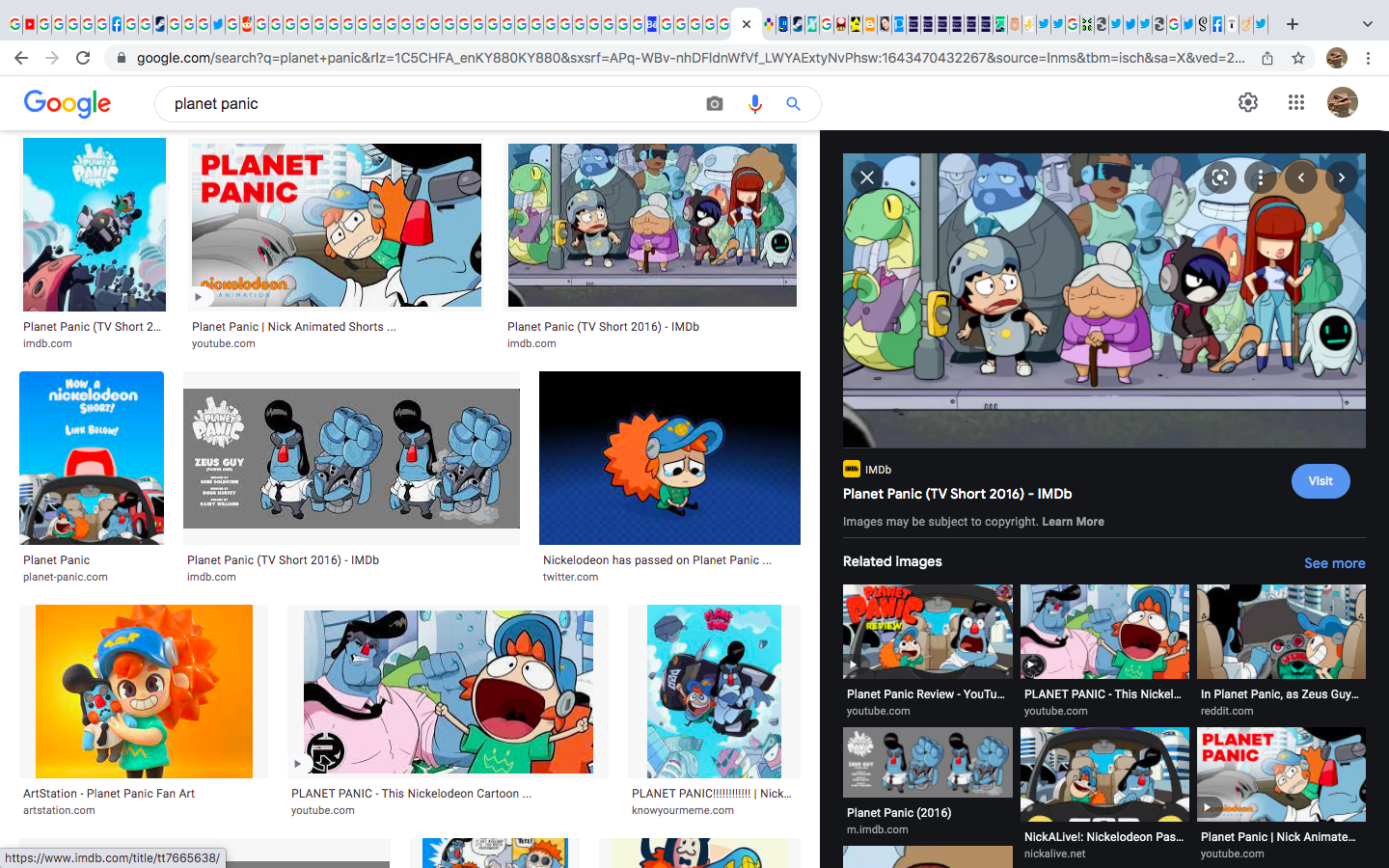This screenshot has width=1389, height=868.
Task: Open the ArtStation fan art thumbnail
Action: [144, 692]
